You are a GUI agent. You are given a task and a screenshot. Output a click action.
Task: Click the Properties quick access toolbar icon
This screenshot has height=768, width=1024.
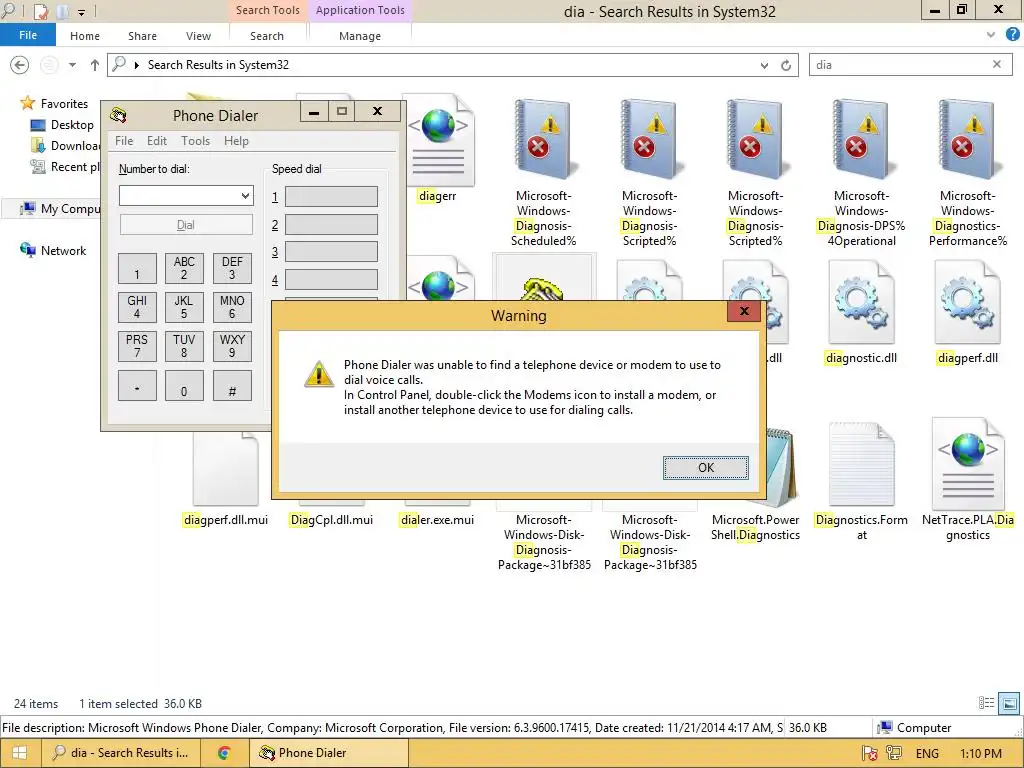click(40, 11)
